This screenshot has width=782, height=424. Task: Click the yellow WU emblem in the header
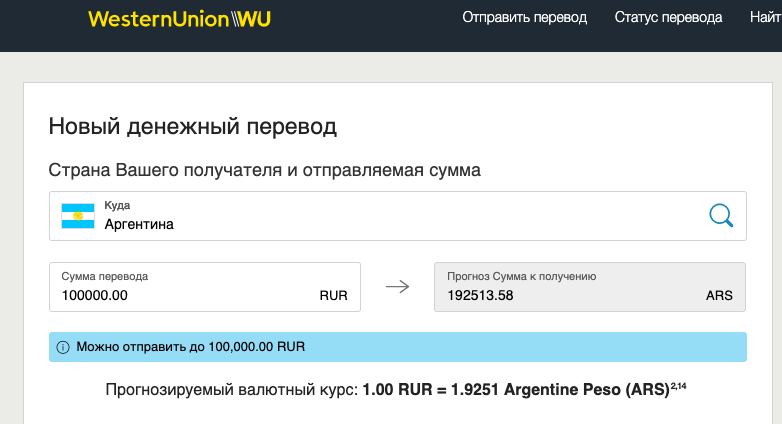252,19
